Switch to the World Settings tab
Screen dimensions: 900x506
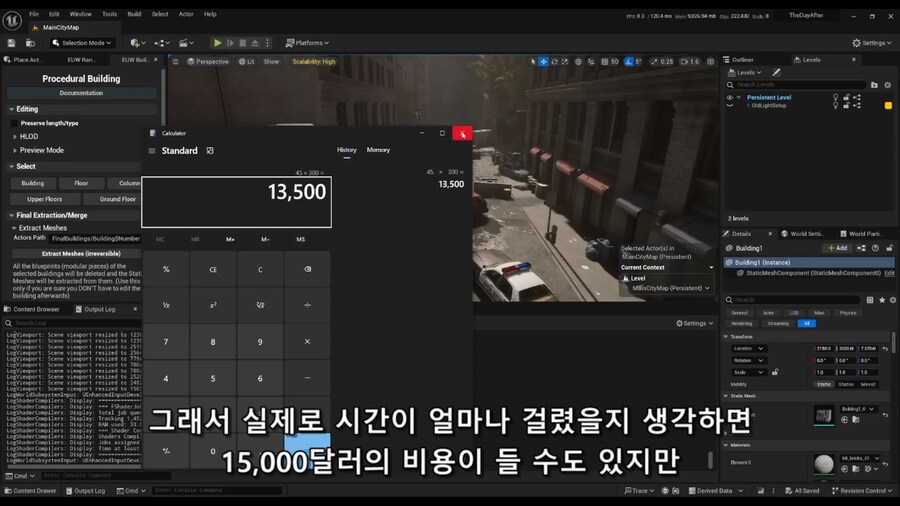802,233
